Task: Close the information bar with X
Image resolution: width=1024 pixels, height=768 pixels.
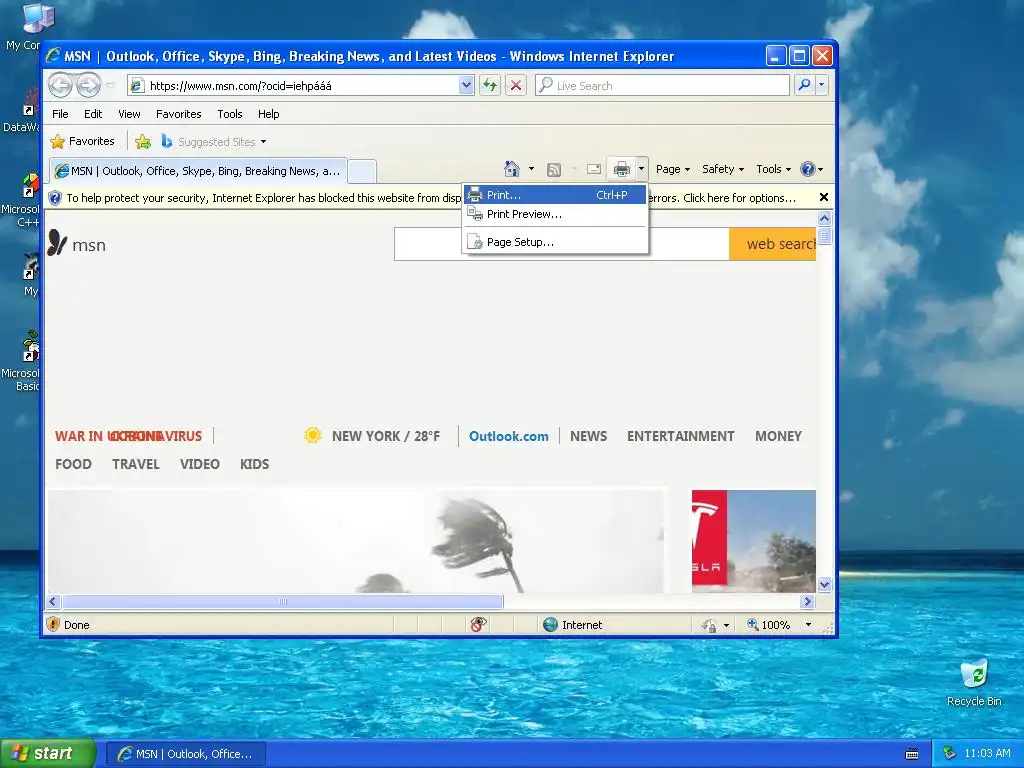Action: (824, 197)
